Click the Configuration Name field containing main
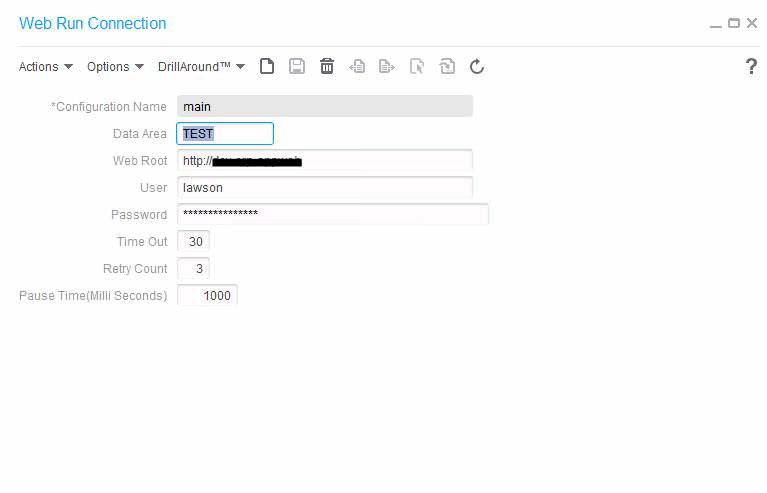This screenshot has height=493, width=767. 325,106
